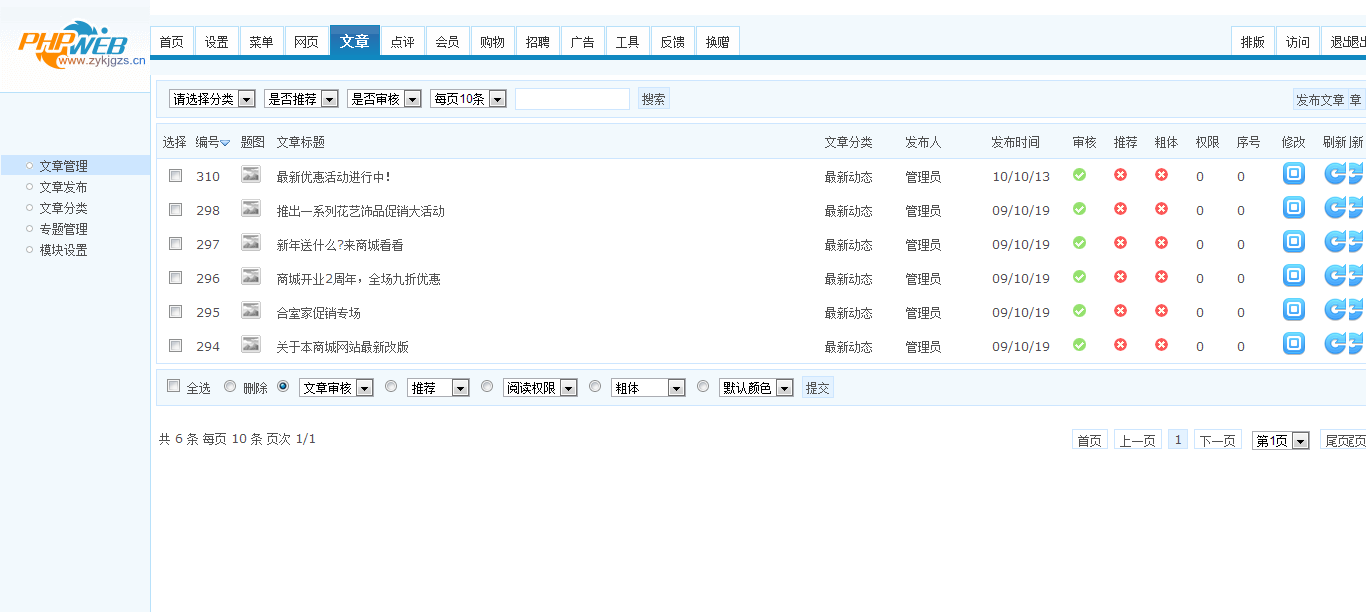Toggle red 粗体 cross for article 294
This screenshot has width=1366, height=612.
1162,345
